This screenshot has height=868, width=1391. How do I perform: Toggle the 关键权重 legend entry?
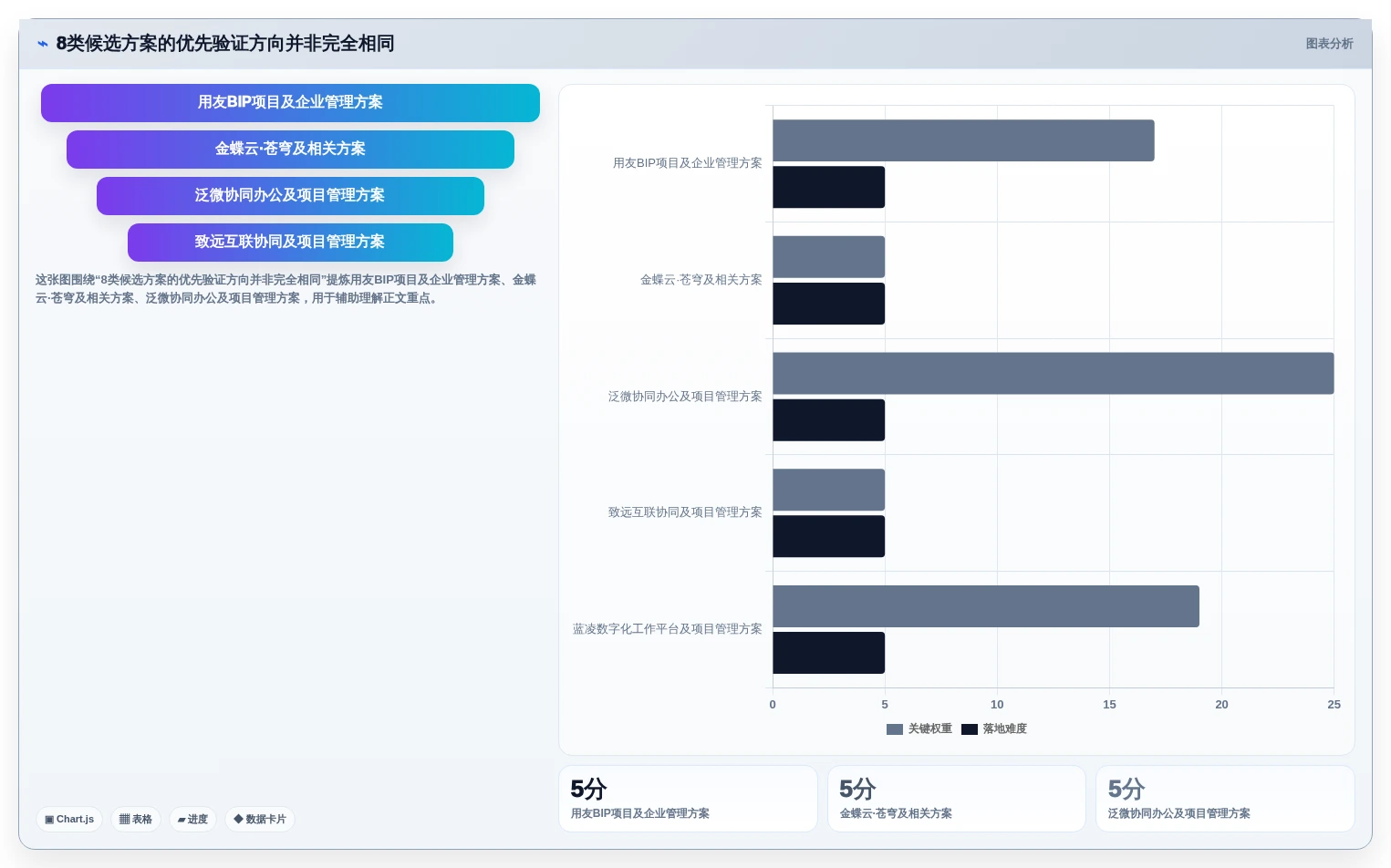[x=919, y=728]
